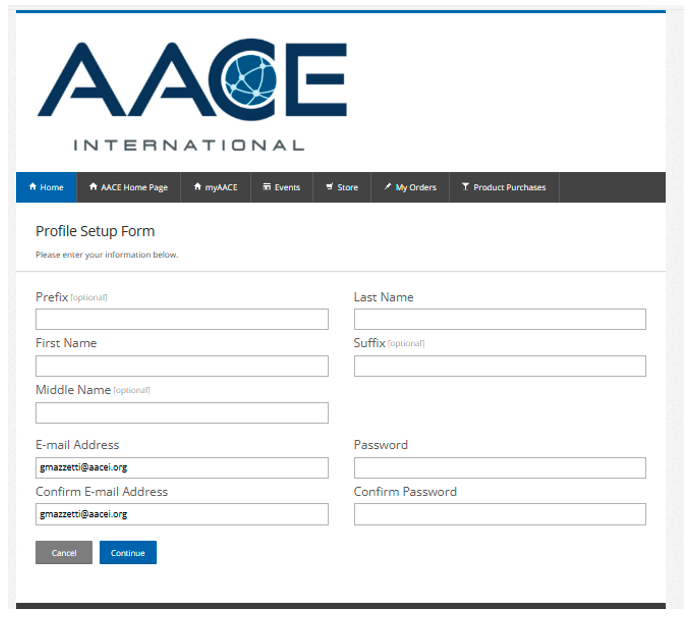Open the Home menu item
The height and width of the screenshot is (625, 697).
(x=46, y=187)
